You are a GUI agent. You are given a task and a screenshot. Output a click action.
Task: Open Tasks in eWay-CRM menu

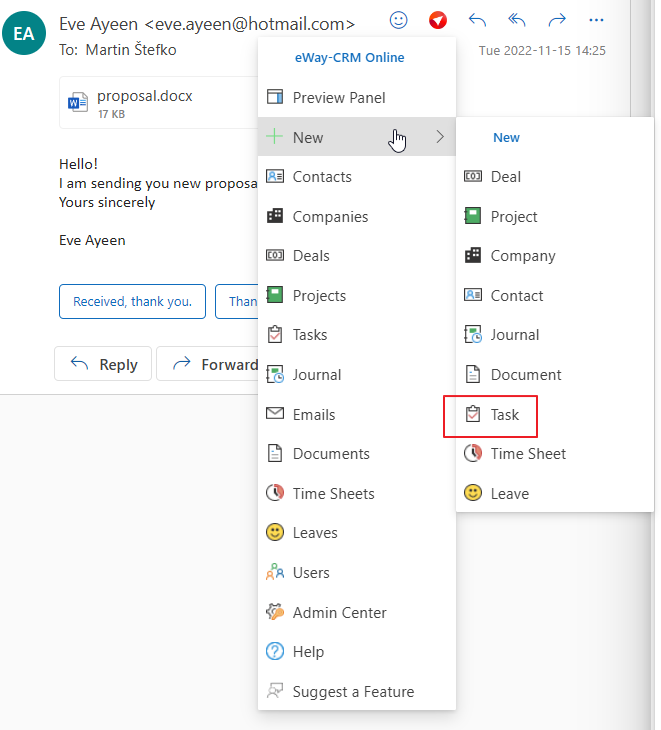[x=357, y=335]
